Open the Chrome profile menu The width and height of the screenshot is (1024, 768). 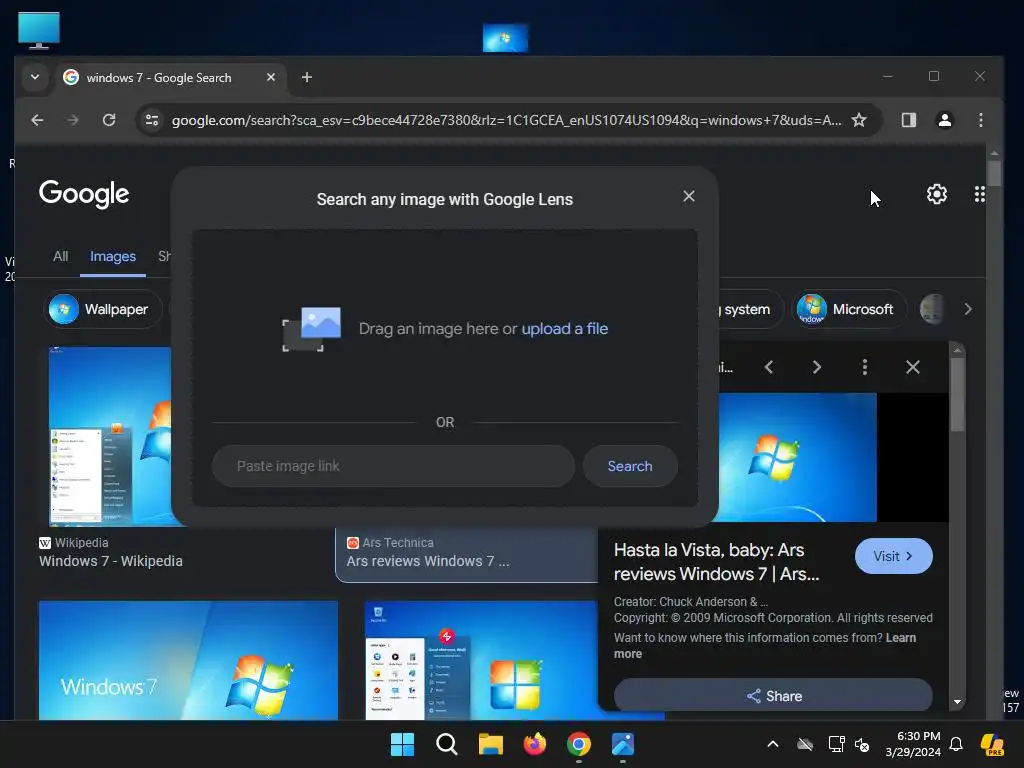(x=944, y=120)
